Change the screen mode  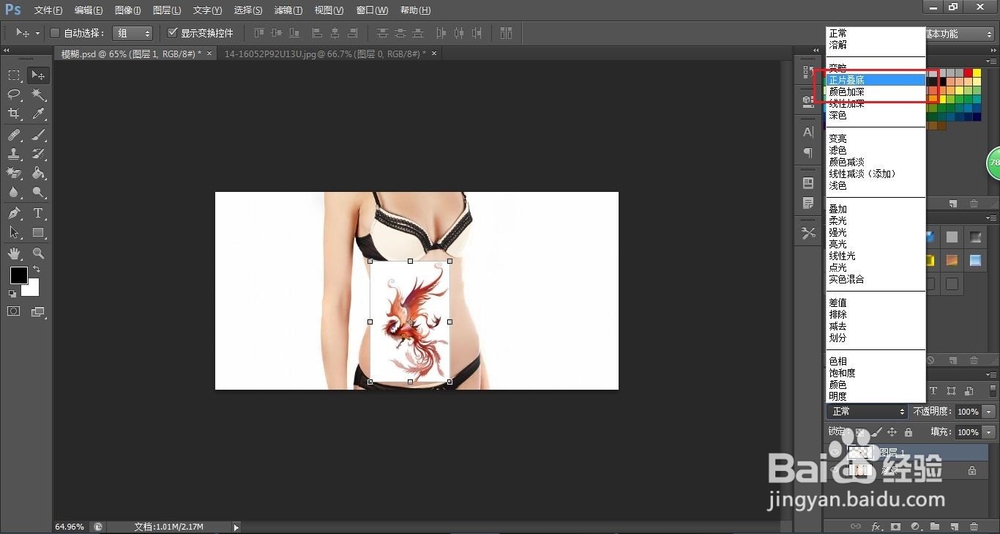38,311
